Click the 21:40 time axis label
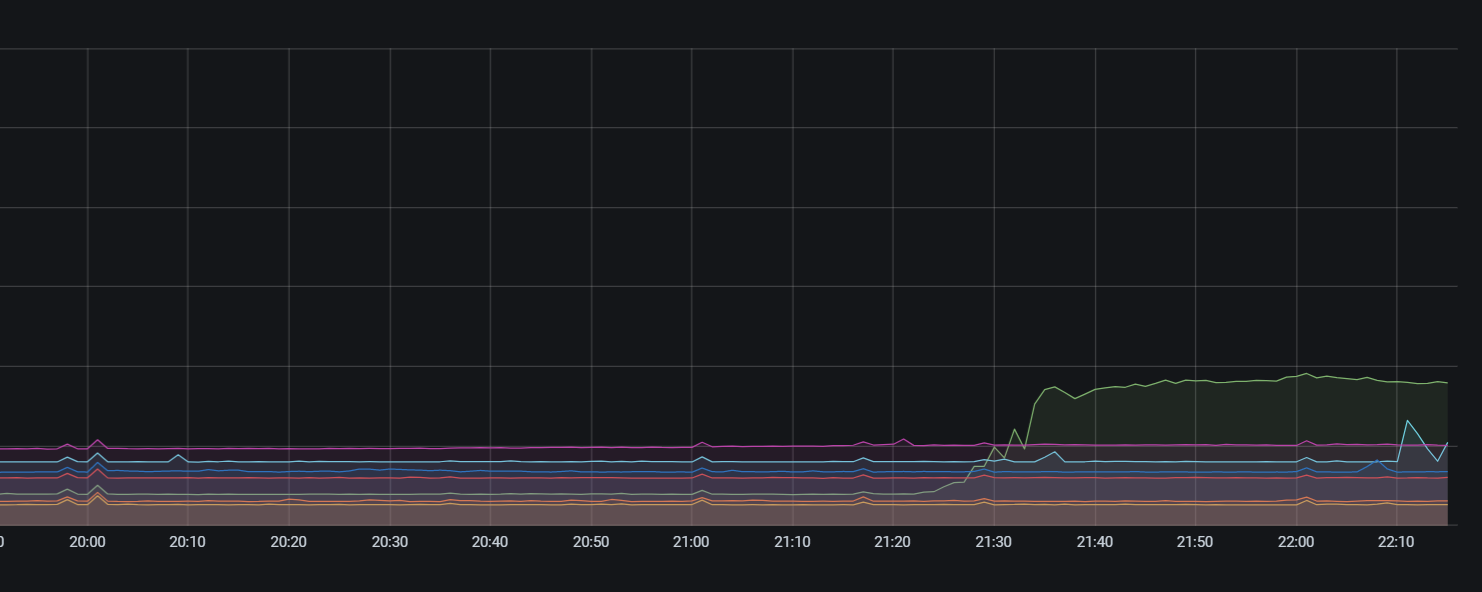Image resolution: width=1482 pixels, height=592 pixels. click(1094, 542)
